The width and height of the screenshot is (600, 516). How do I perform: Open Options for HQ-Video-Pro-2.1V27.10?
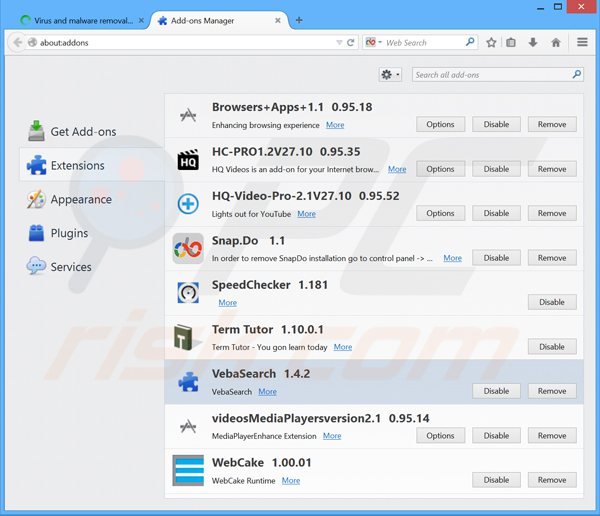pos(440,213)
